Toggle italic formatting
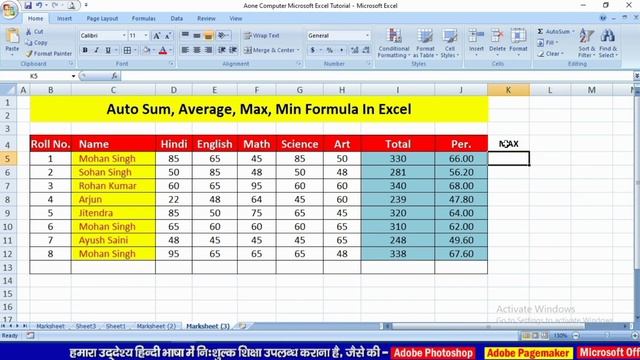 tap(96, 50)
